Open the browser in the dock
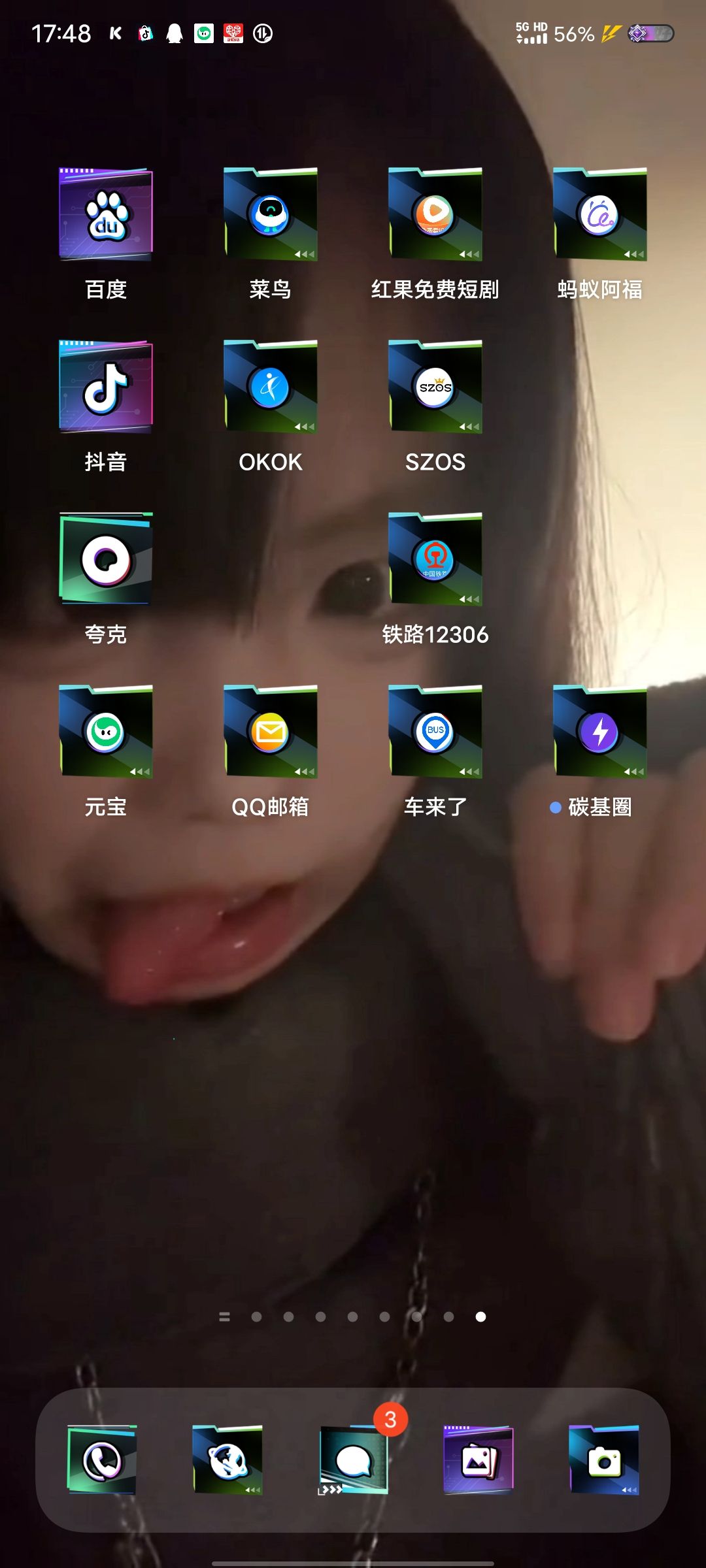Image resolution: width=706 pixels, height=1568 pixels. click(x=227, y=1460)
